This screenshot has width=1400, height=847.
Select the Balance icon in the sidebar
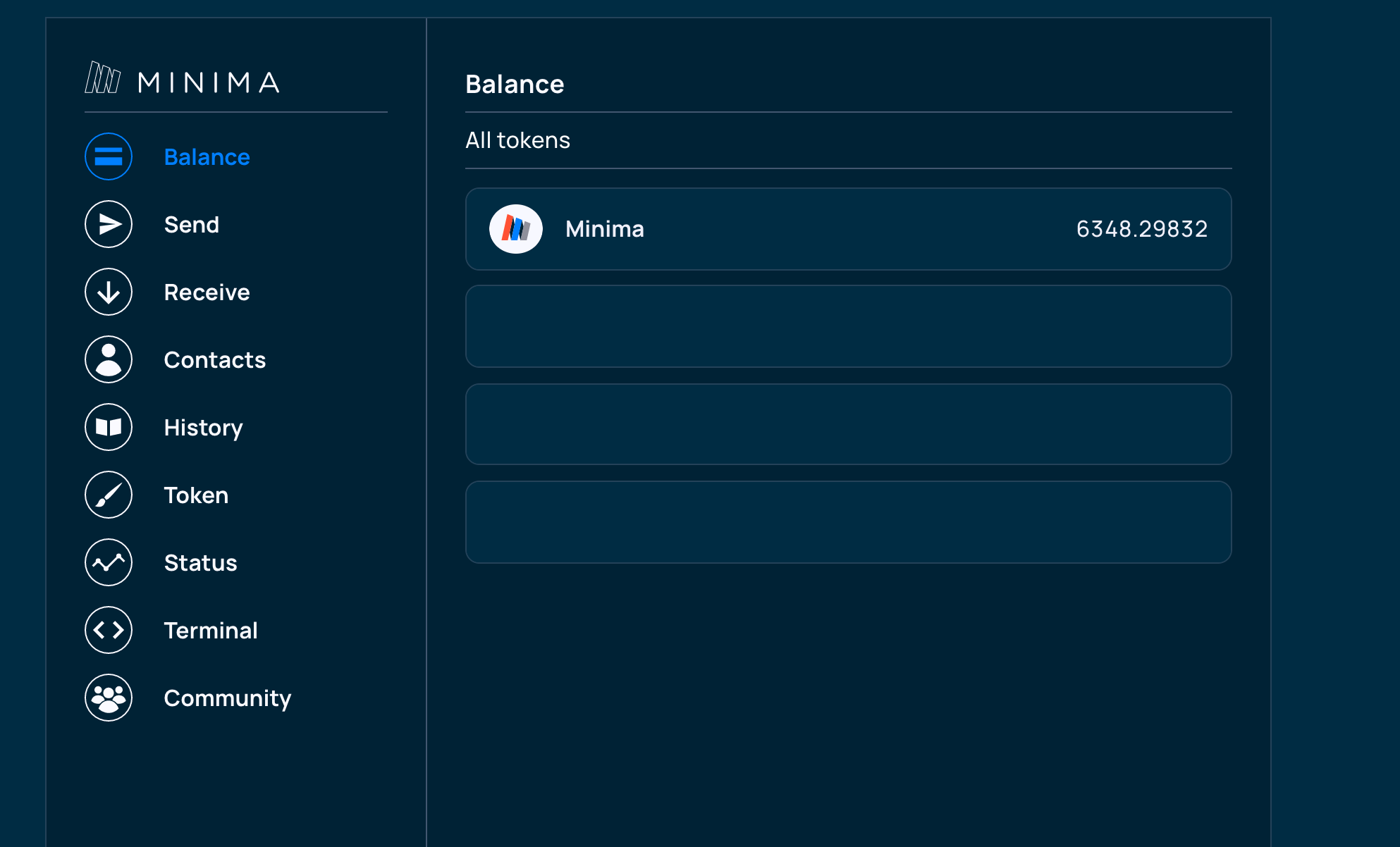(108, 156)
